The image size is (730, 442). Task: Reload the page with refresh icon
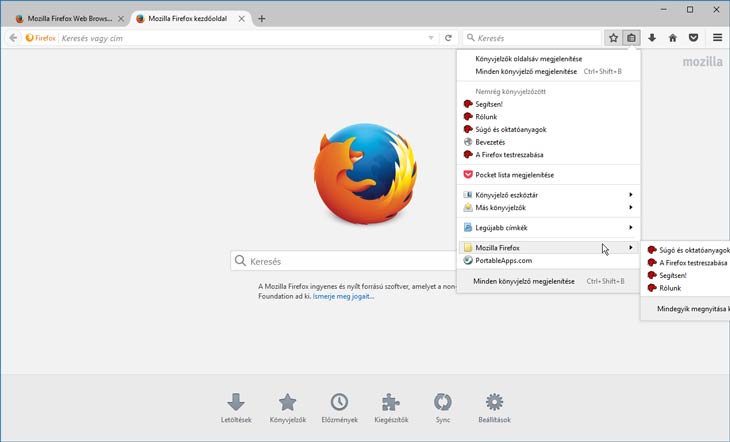coord(448,38)
